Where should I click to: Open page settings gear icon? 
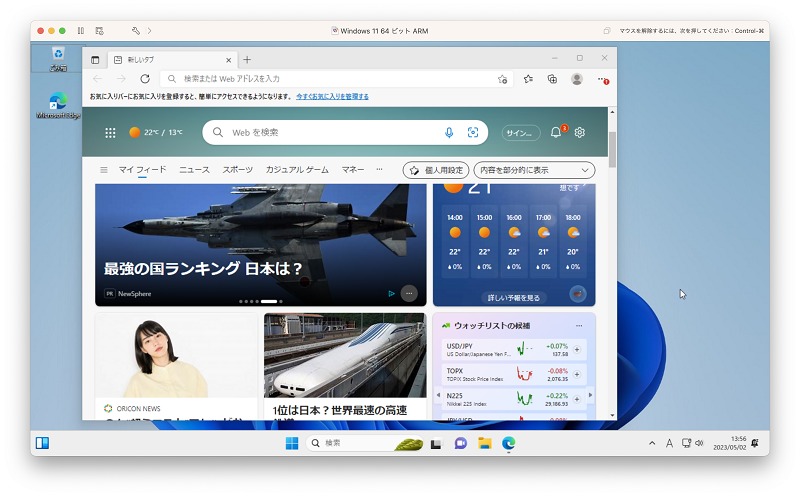coord(580,133)
